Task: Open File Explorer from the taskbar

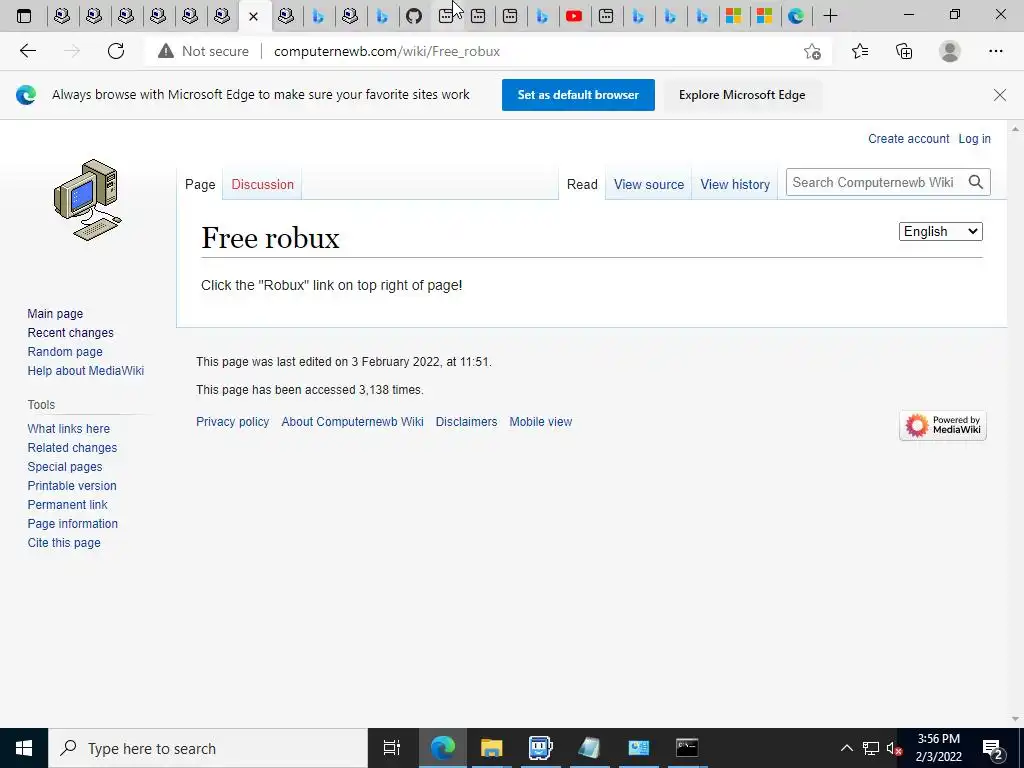Action: pyautogui.click(x=491, y=748)
